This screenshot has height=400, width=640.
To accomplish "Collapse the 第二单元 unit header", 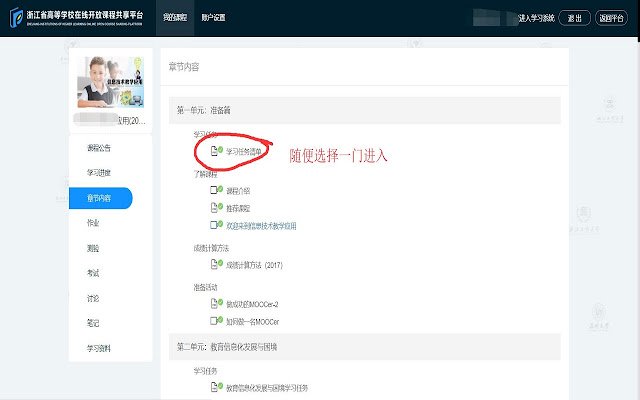I will [x=364, y=347].
